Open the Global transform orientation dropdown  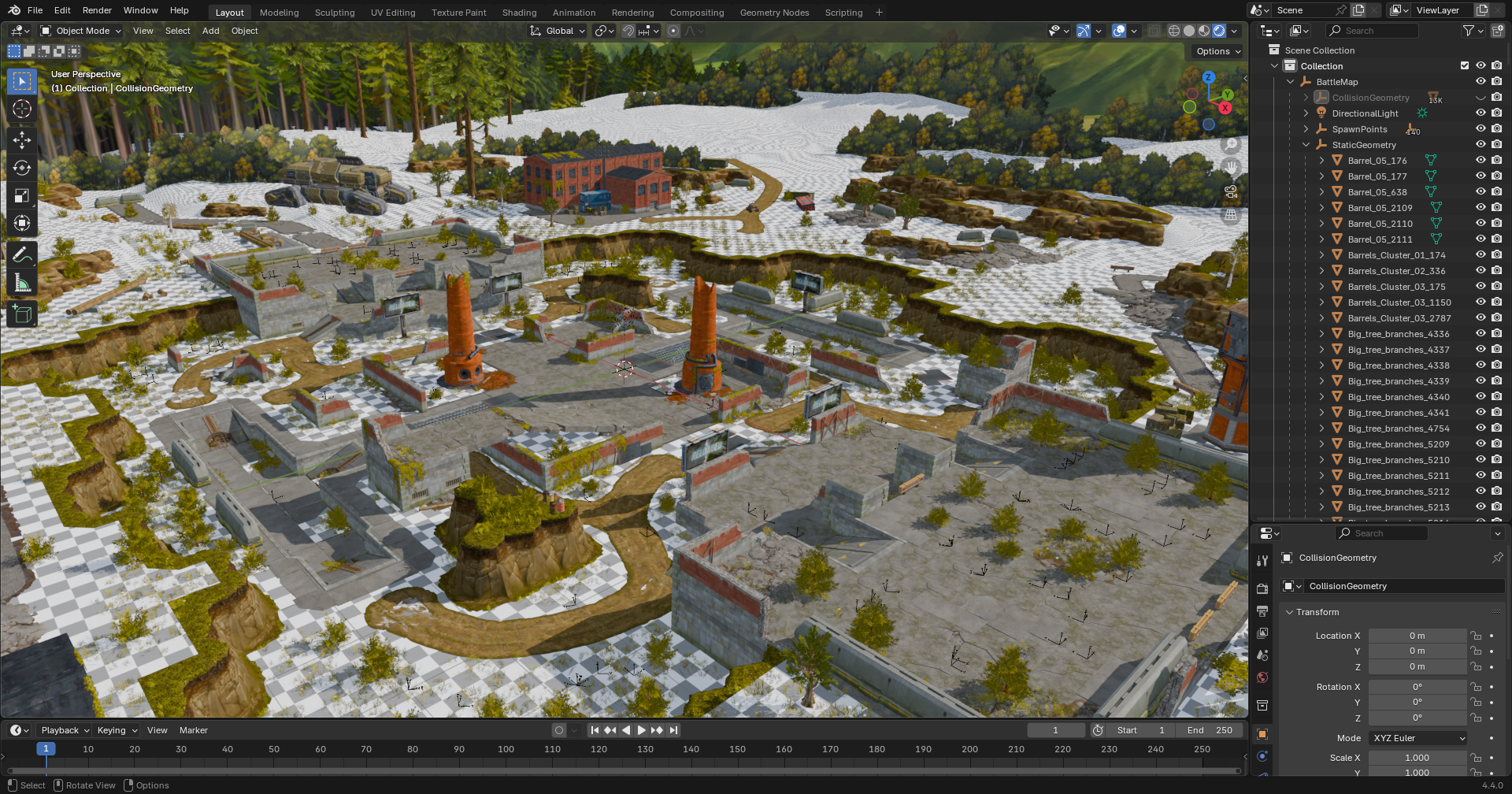558,31
